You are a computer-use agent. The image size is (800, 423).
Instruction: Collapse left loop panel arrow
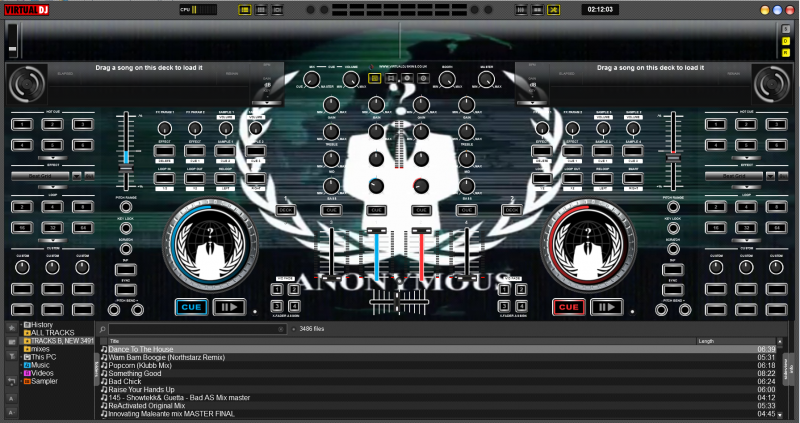tap(53, 240)
